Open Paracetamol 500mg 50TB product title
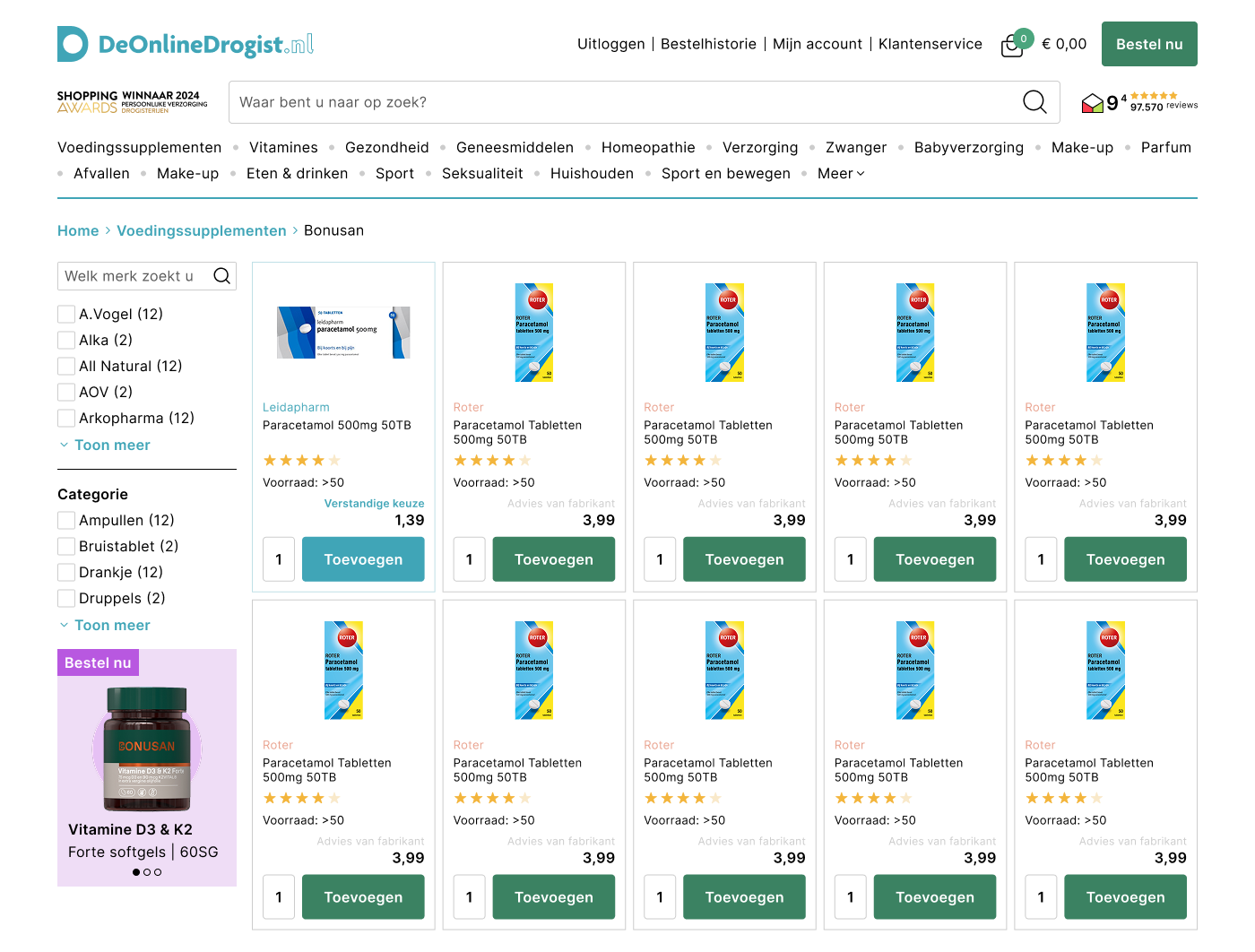The width and height of the screenshot is (1255, 952). coord(337,425)
